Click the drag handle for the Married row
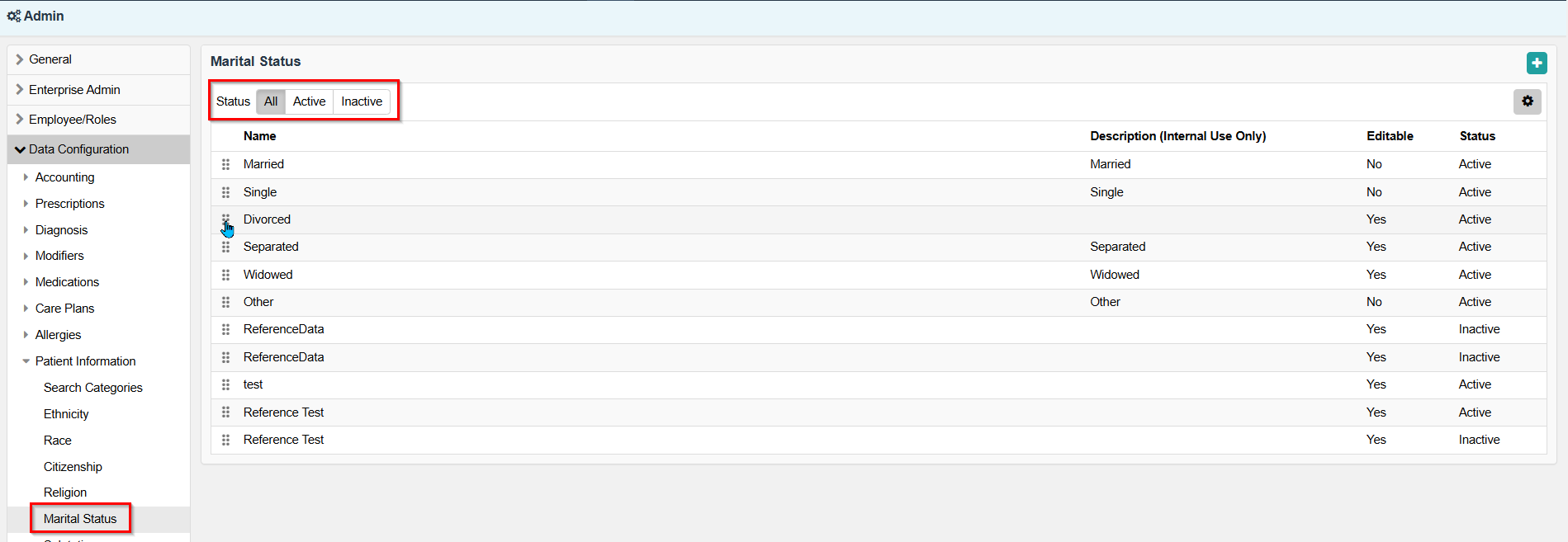This screenshot has width=1568, height=542. 225,164
